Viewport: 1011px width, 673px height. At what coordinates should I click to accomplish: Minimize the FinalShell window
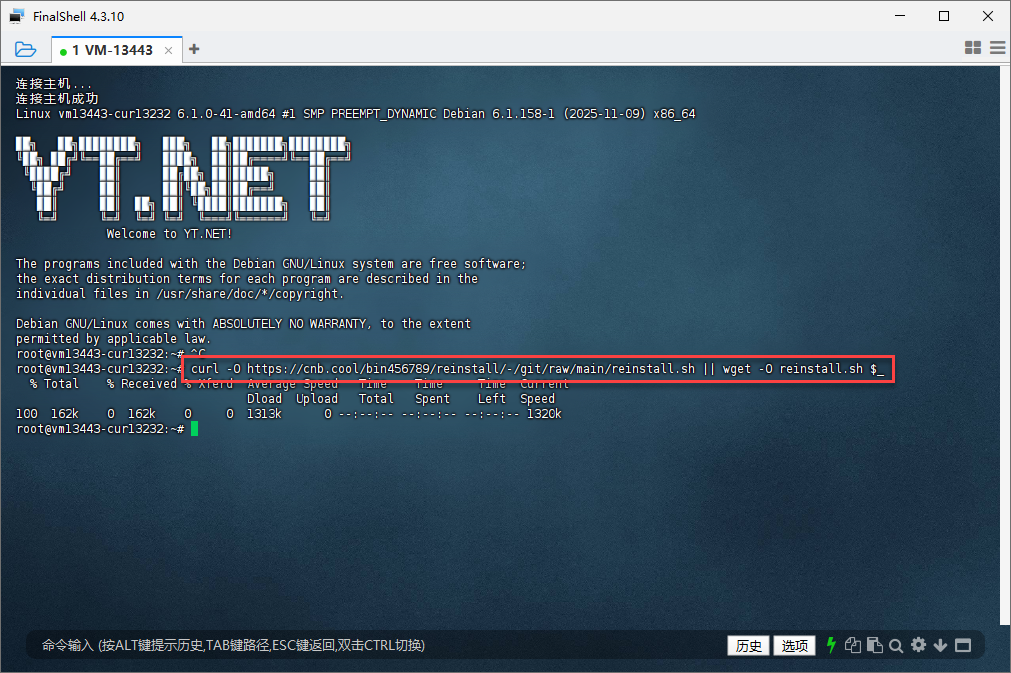(900, 16)
